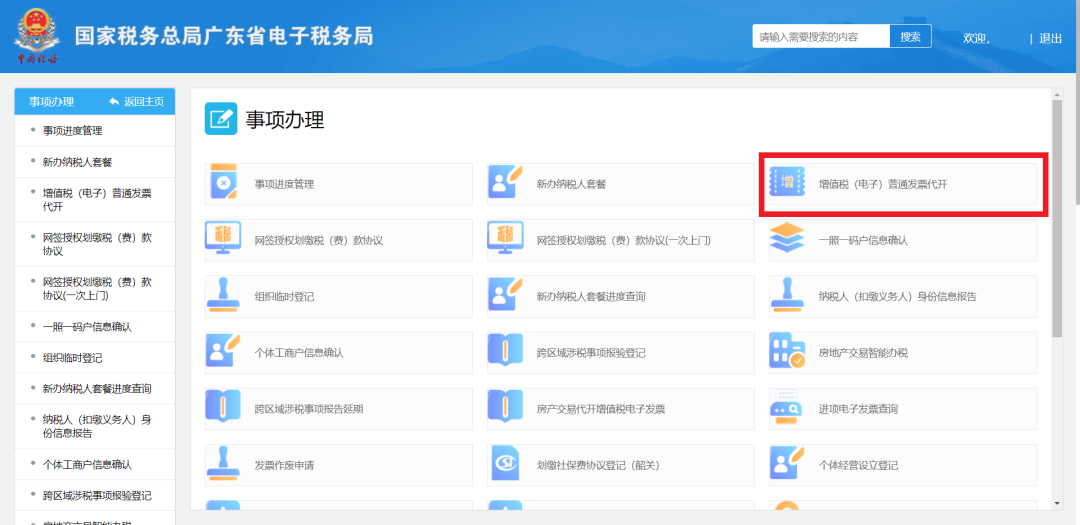Open 新办纳税人套餐进度查询 in left sidebar
This screenshot has width=1080, height=525.
coord(95,389)
